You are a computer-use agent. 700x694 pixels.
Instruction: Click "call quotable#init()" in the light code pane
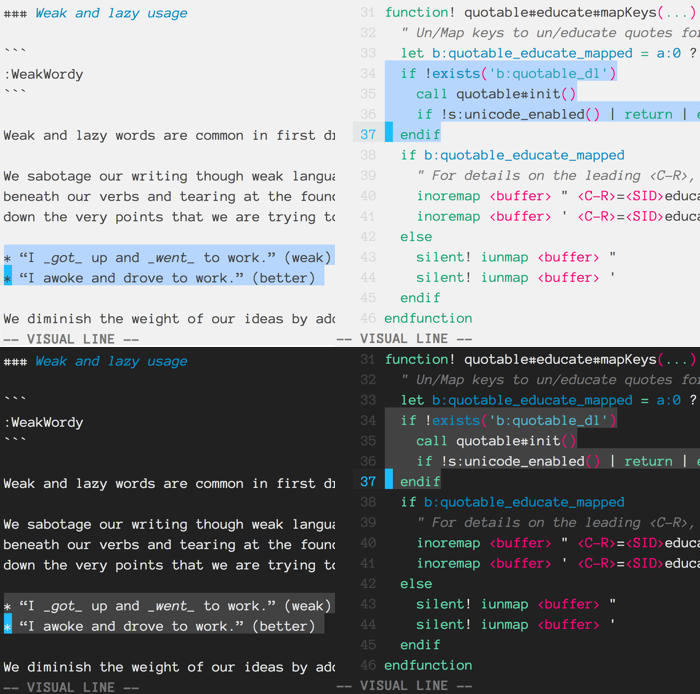pyautogui.click(x=496, y=94)
